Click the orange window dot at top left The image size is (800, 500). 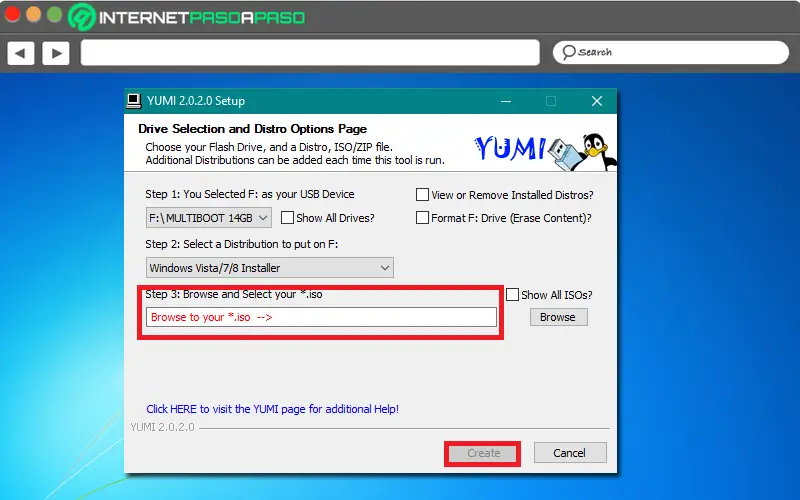click(x=34, y=14)
